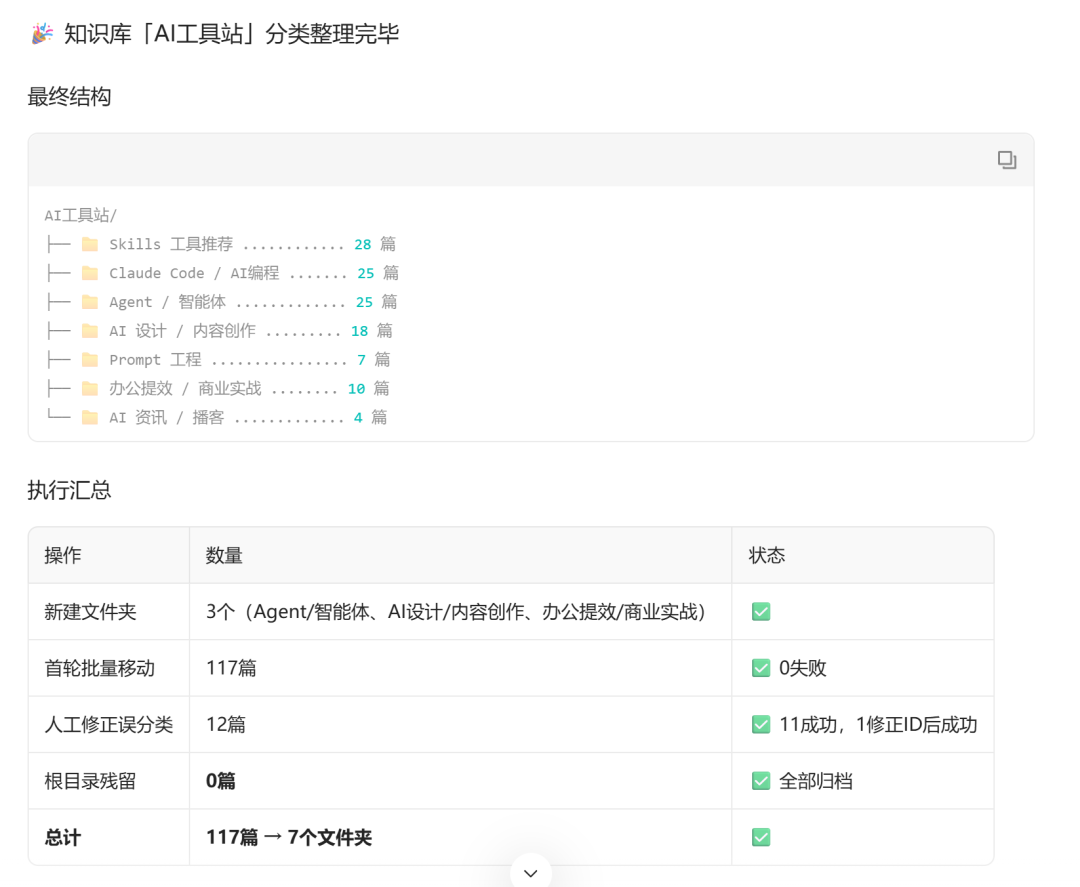Click the Agent / 智能体 folder icon
Viewport: 1080px width, 887px height.
(x=90, y=302)
